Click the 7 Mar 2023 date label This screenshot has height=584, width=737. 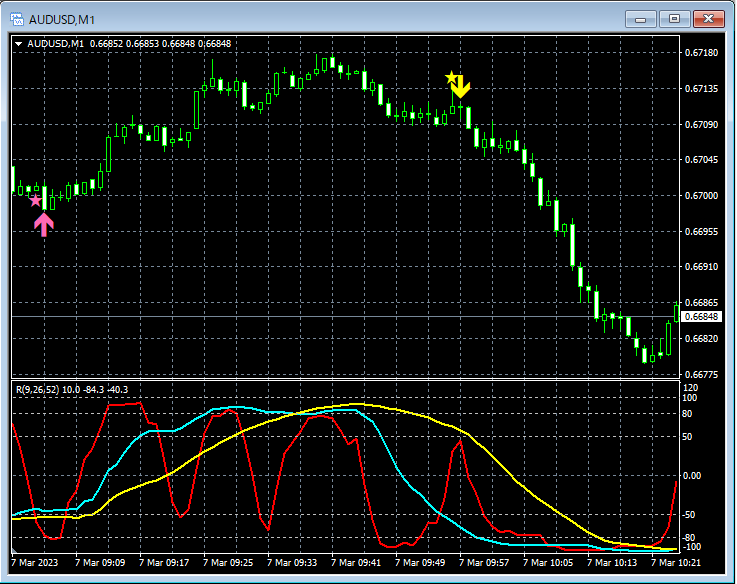(35, 563)
